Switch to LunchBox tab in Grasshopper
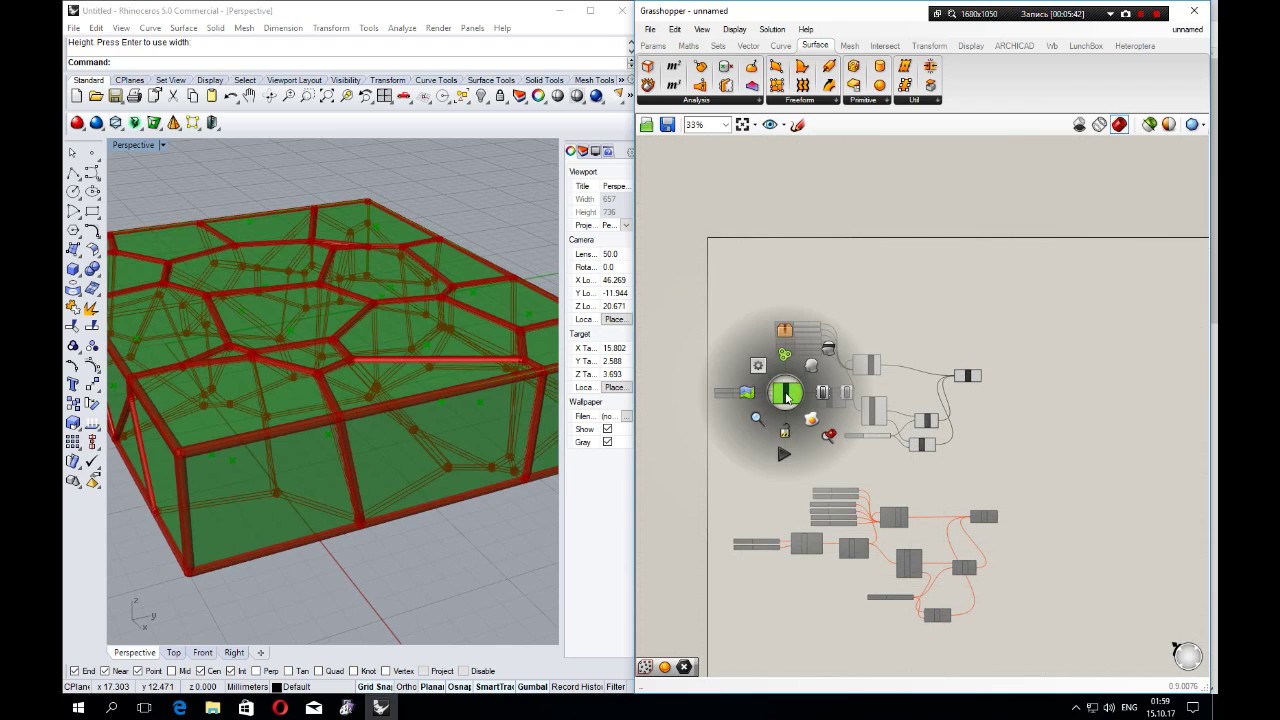This screenshot has width=1280, height=720. point(1086,46)
